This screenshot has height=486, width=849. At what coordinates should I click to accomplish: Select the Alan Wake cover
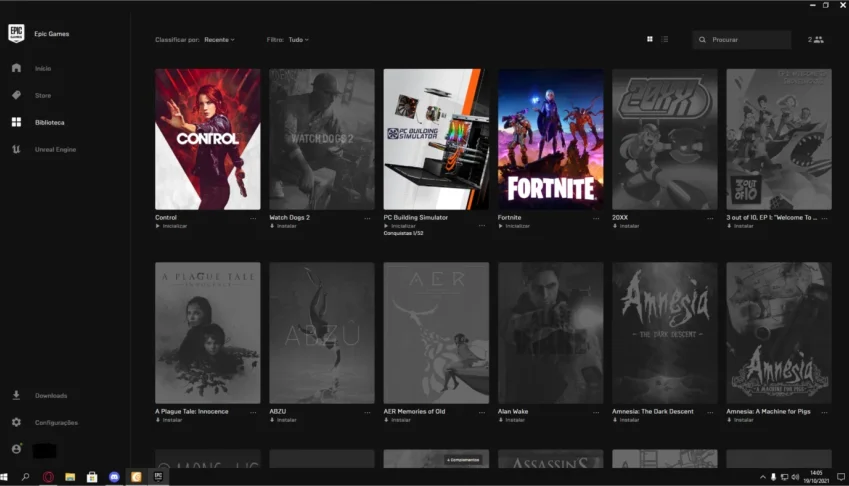tap(550, 333)
